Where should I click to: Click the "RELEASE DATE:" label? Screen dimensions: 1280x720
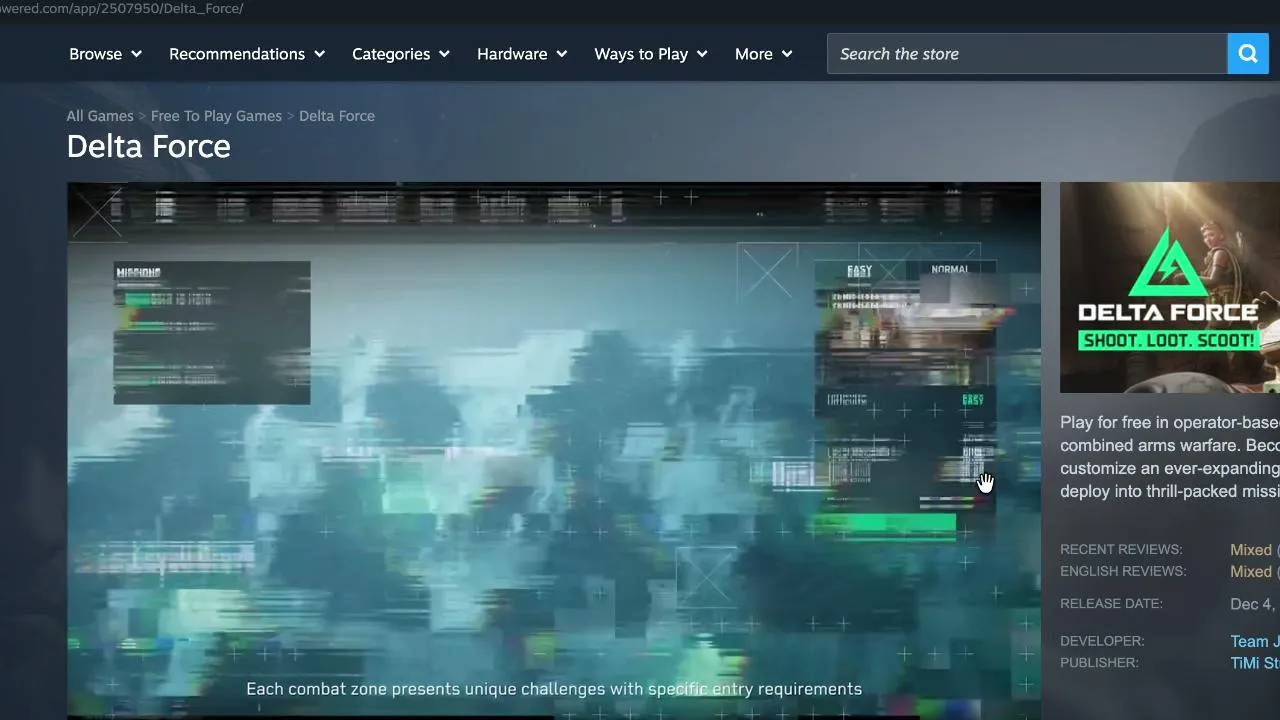pyautogui.click(x=1111, y=604)
